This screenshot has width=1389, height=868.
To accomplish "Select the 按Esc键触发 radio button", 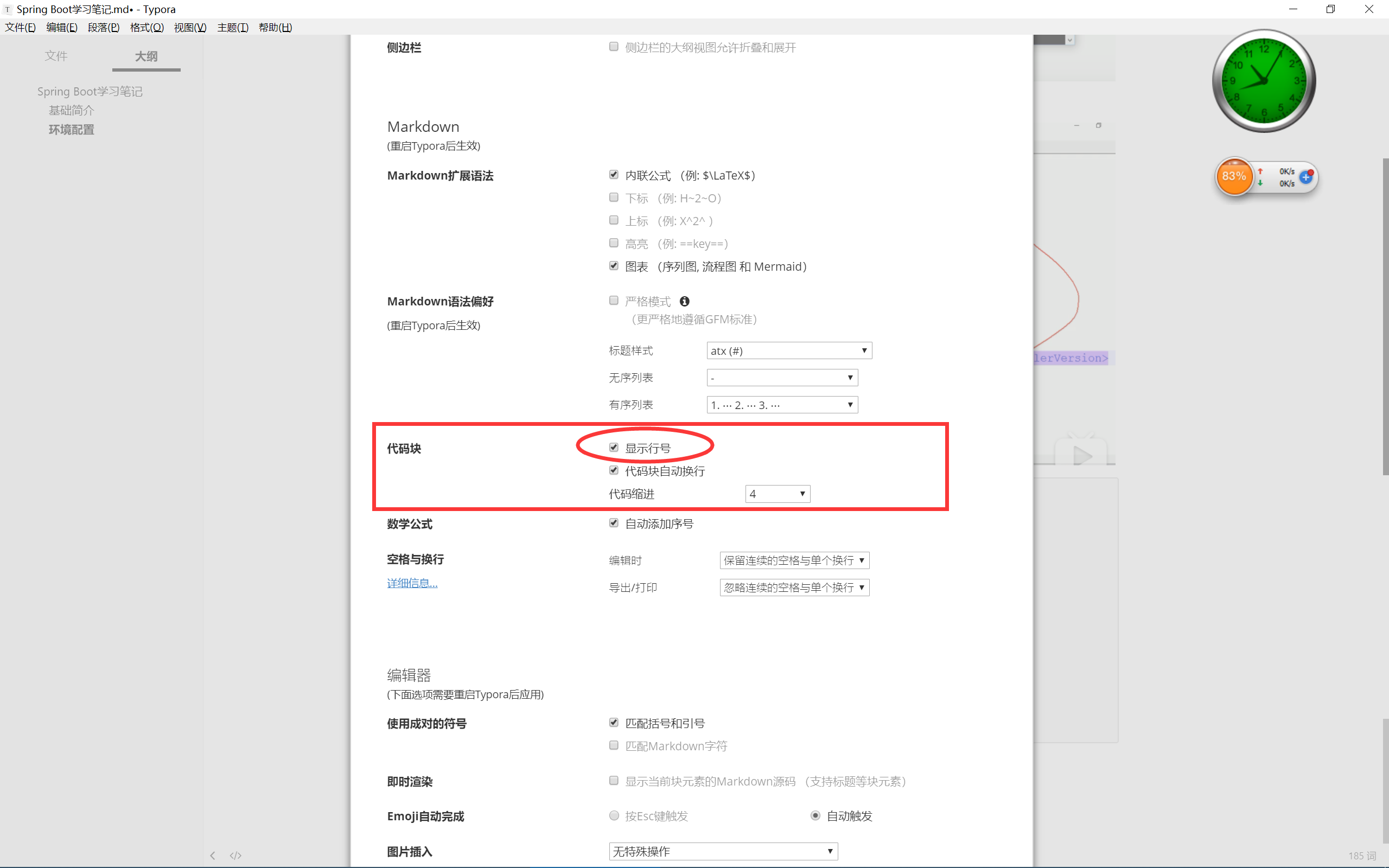I will click(614, 815).
